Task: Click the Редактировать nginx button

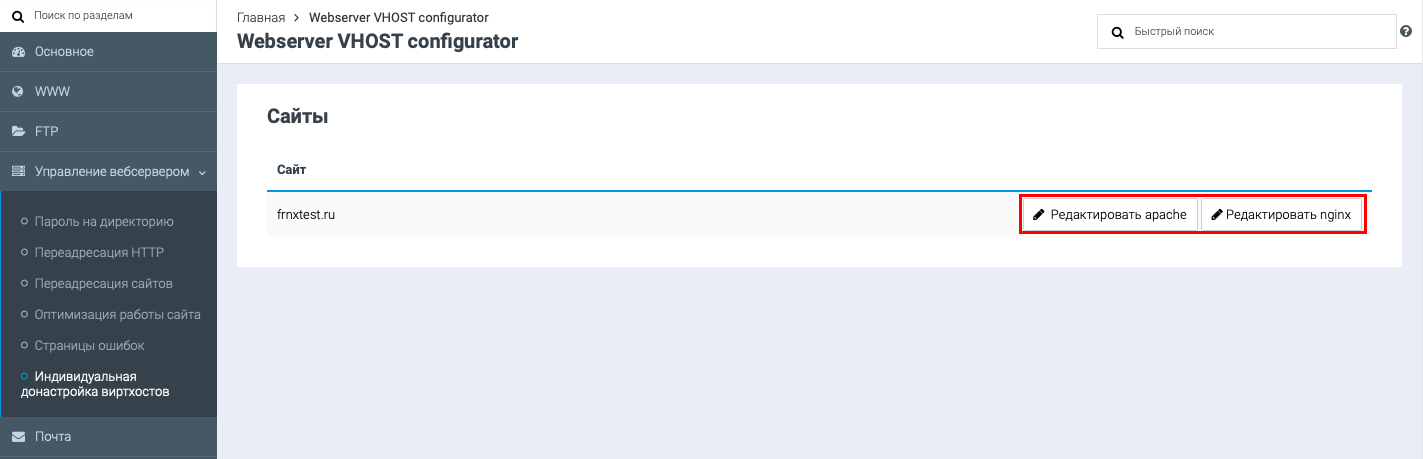Action: tap(1281, 215)
